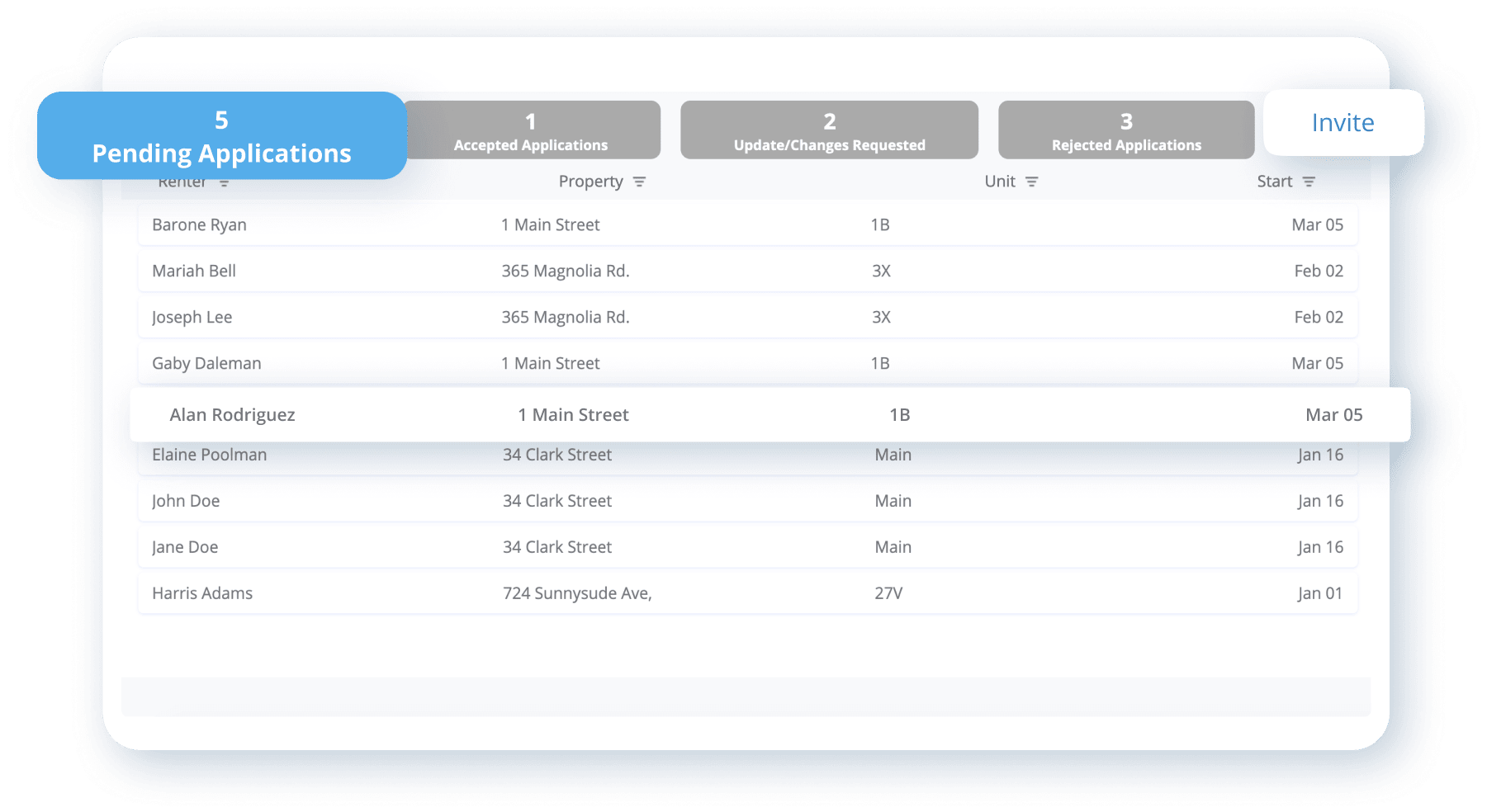
Task: Click unit Main in John Doe's row
Action: pyautogui.click(x=893, y=501)
